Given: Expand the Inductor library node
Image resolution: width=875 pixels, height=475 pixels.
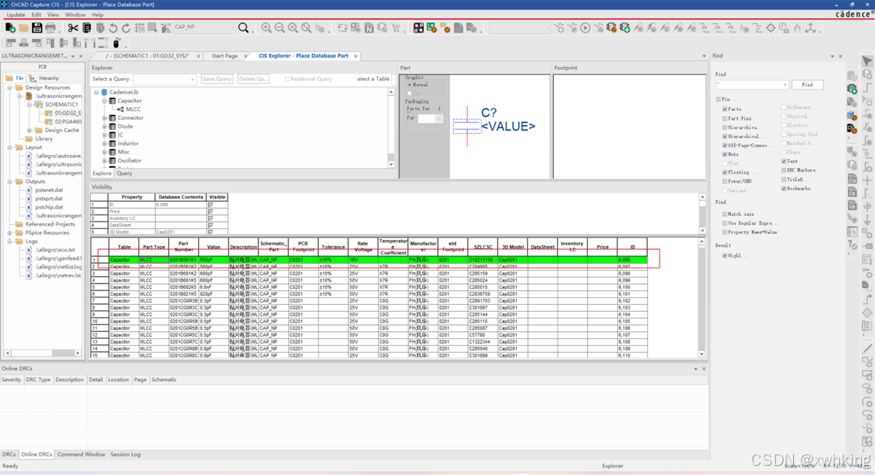Looking at the screenshot, I should point(104,143).
